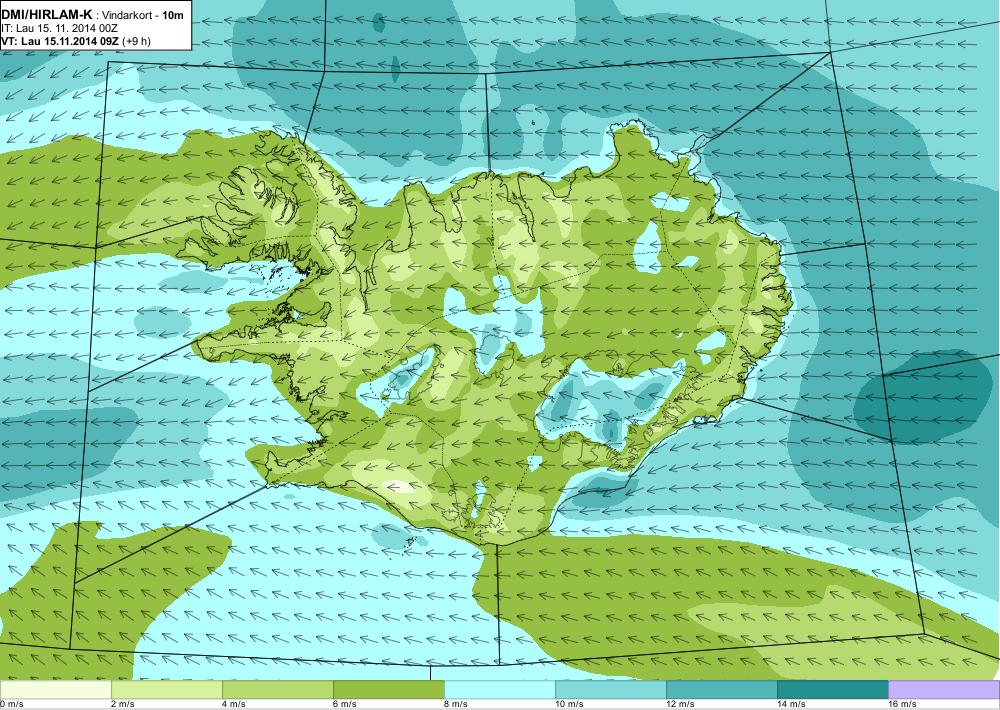Click the '6 m/s' legend label
The height and width of the screenshot is (710, 1000).
tap(345, 704)
